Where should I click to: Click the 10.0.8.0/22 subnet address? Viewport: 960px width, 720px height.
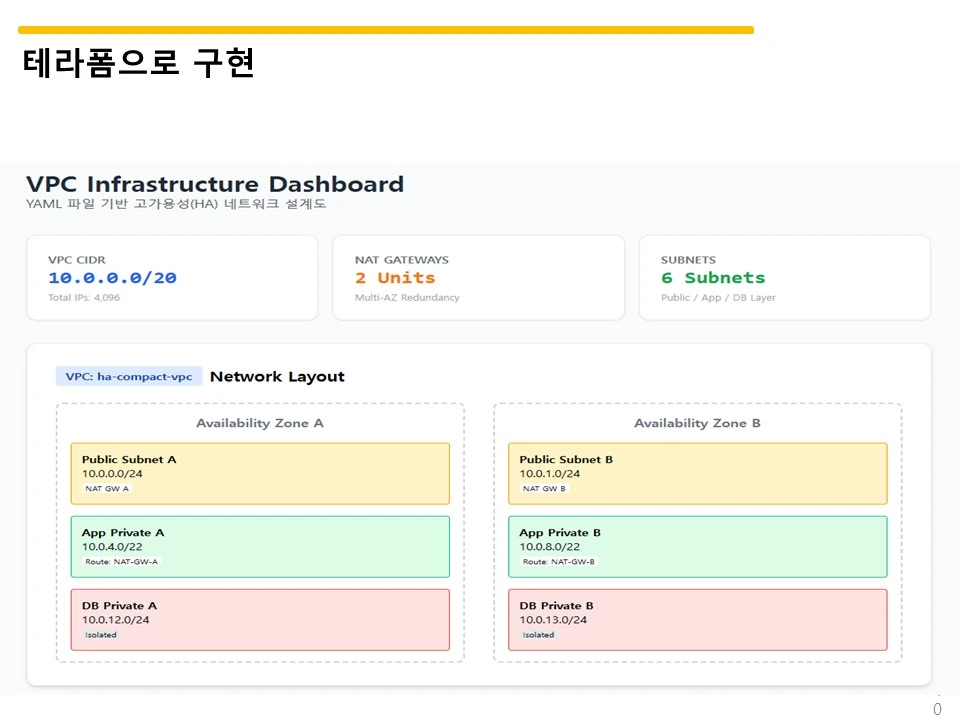pos(550,547)
